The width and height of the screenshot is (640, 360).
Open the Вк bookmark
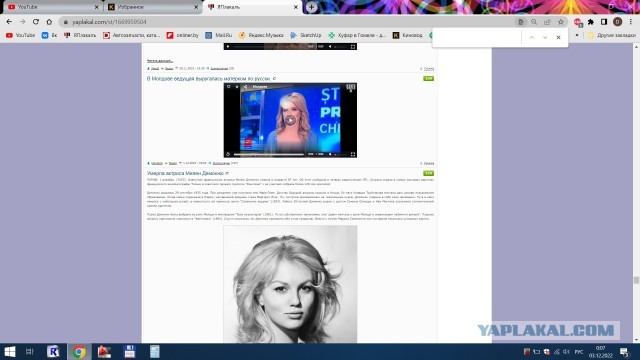click(49, 36)
